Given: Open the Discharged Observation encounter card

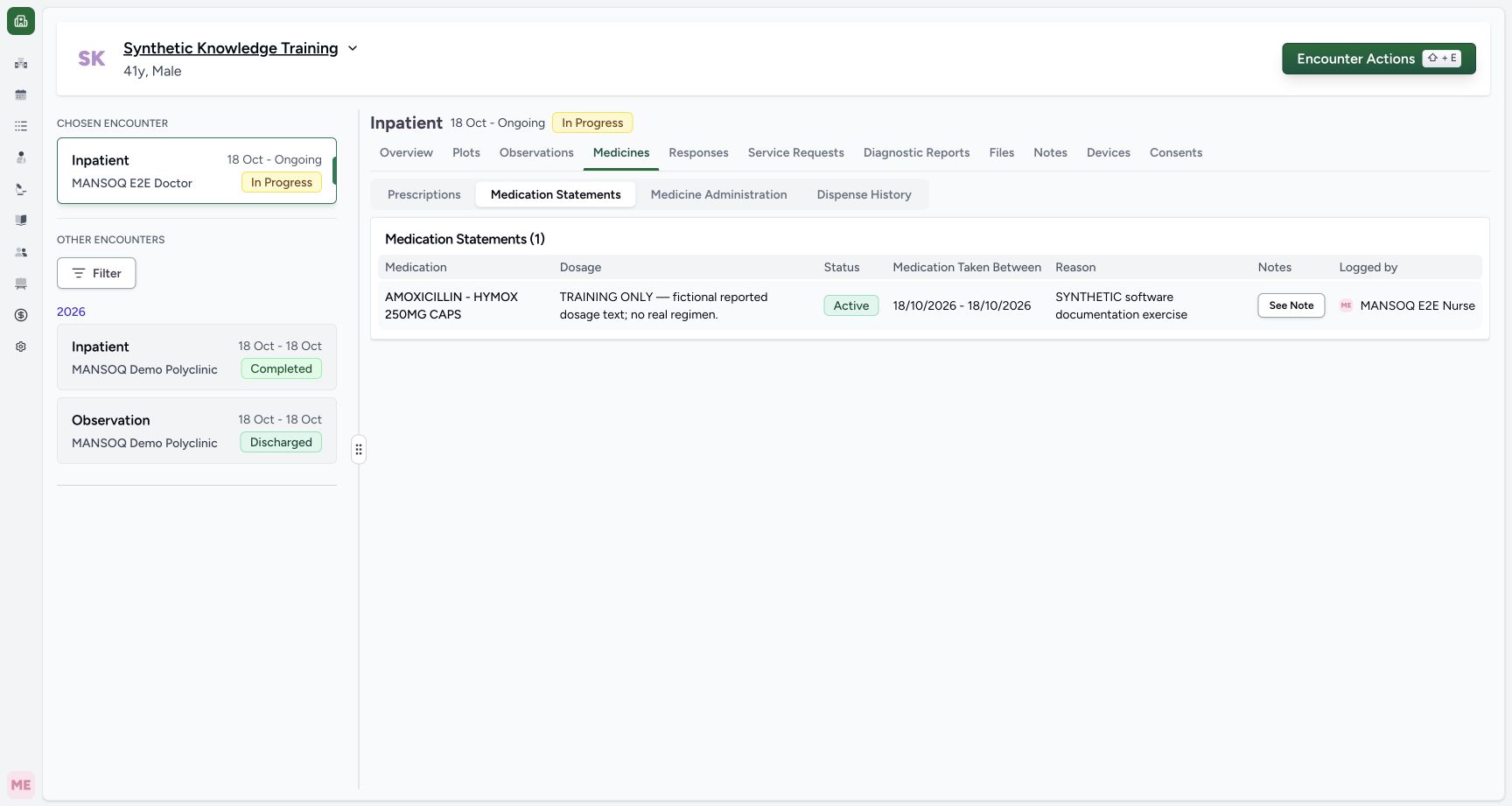Looking at the screenshot, I should point(197,431).
